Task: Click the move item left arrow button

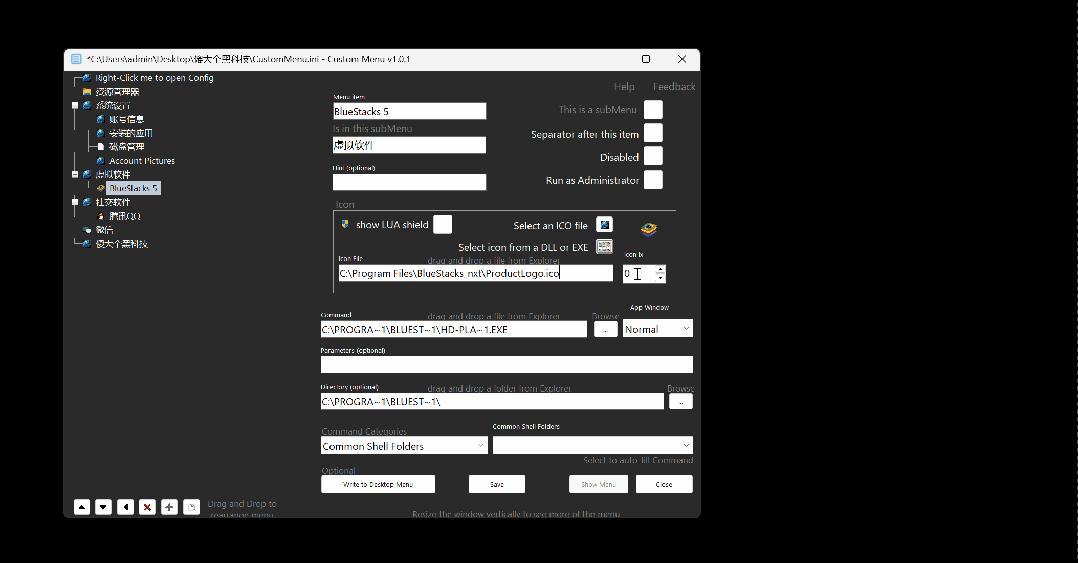Action: 125,507
